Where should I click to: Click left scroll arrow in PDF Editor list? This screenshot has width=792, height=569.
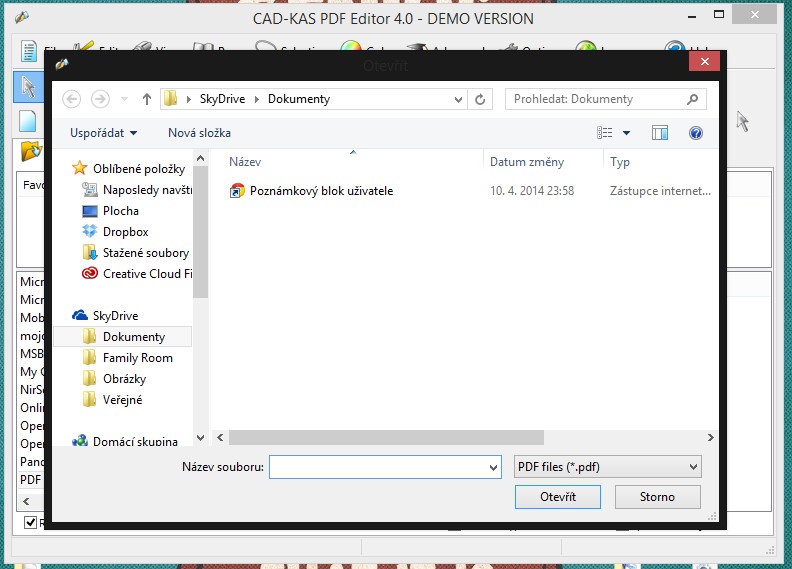coord(26,501)
